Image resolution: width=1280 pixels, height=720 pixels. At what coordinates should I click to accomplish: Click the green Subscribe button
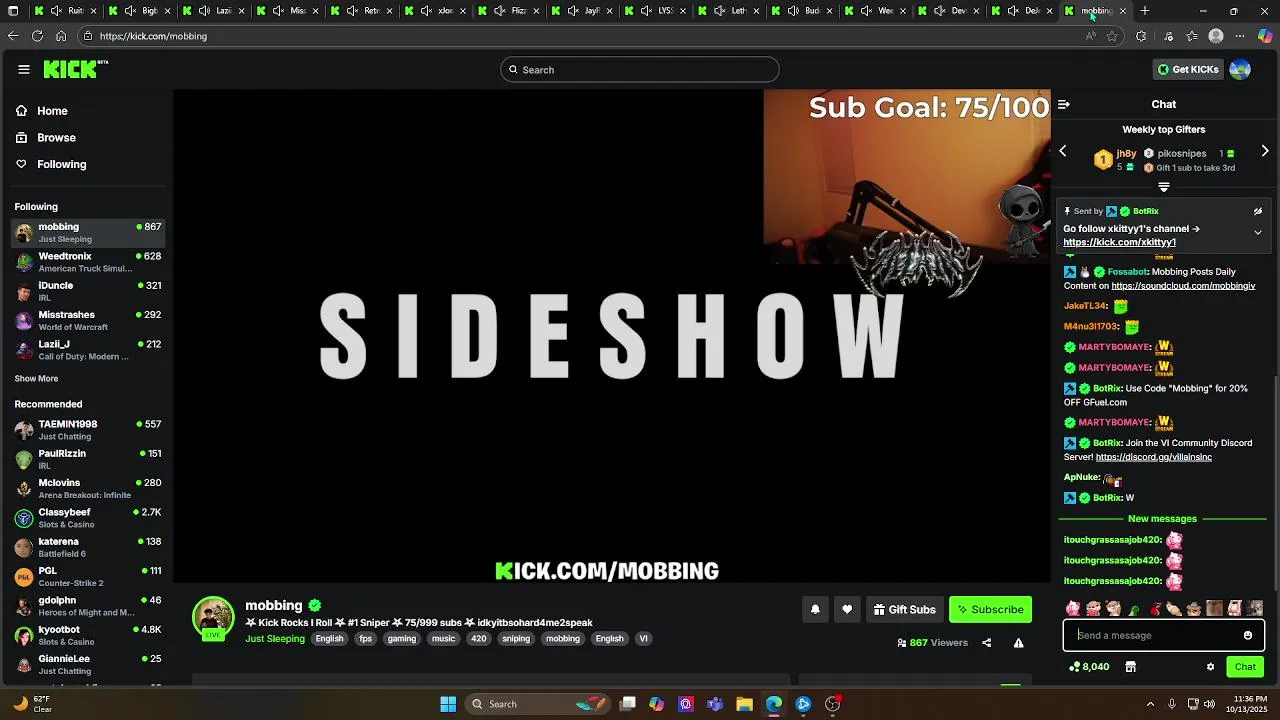click(990, 609)
